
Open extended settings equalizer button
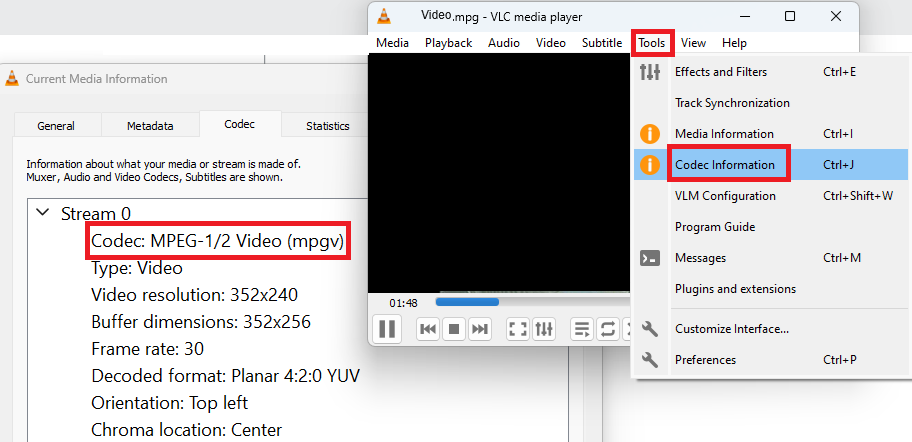[x=544, y=330]
